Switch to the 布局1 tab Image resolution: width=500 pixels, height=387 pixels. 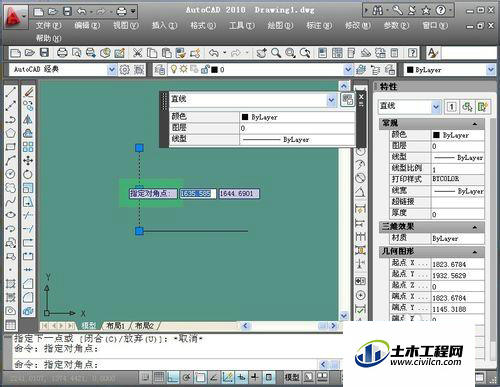pos(115,325)
